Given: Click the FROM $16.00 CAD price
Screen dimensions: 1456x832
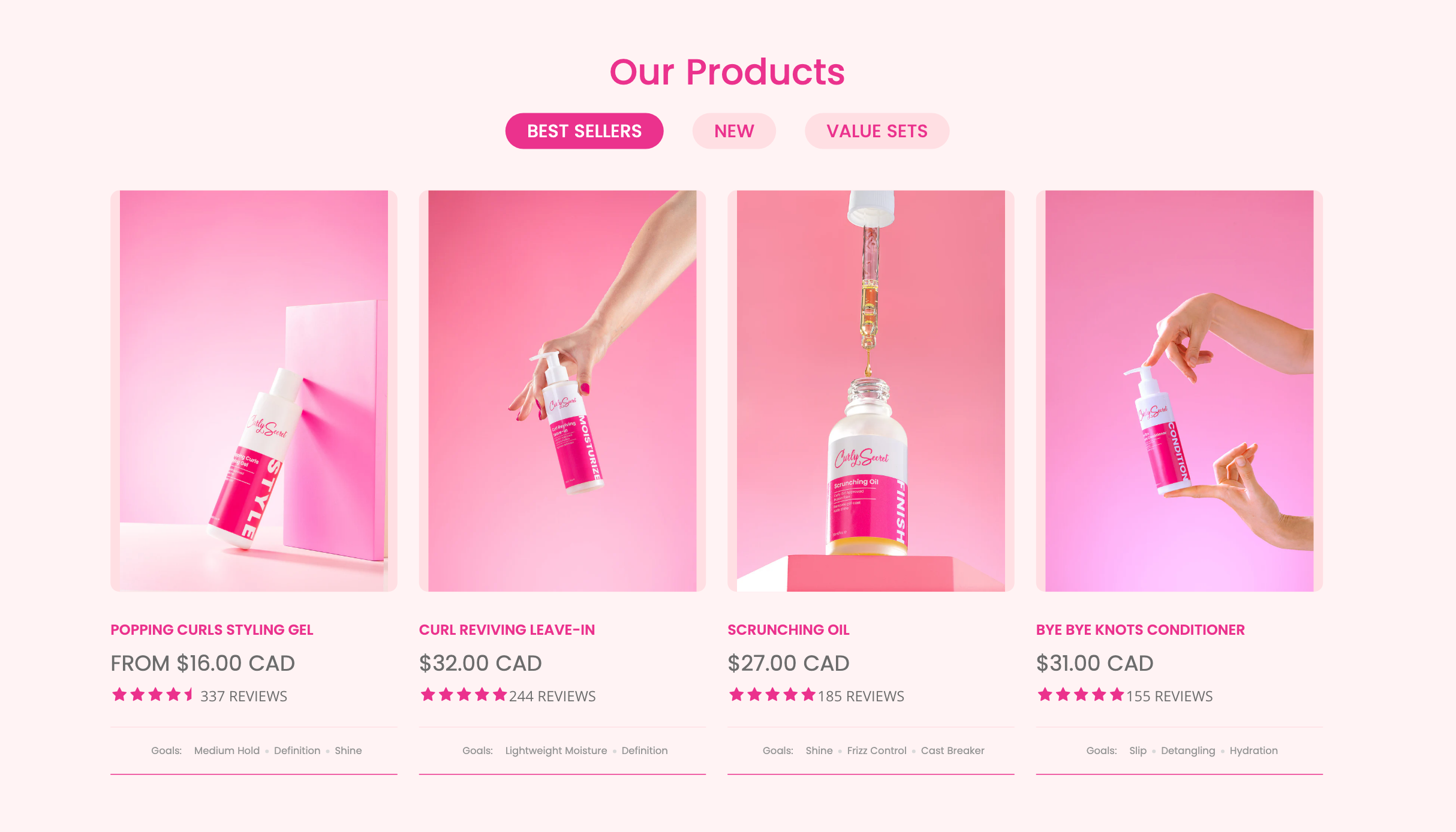Looking at the screenshot, I should (x=203, y=663).
